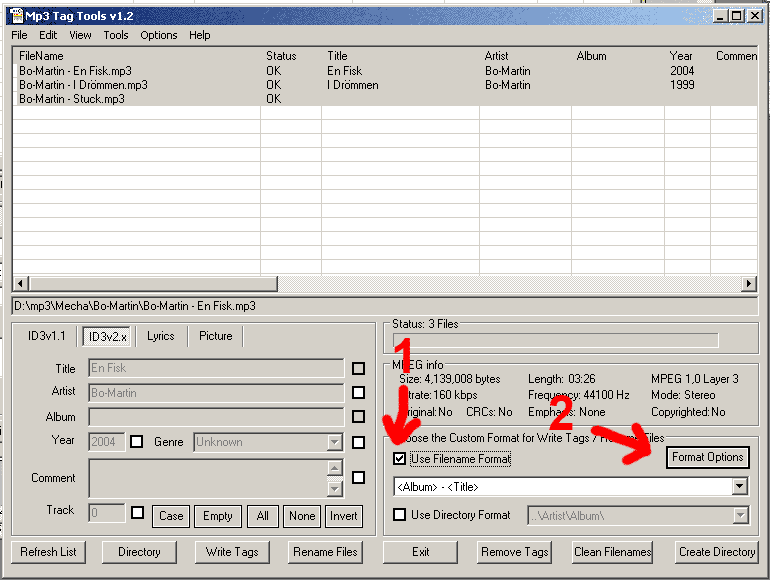Open the Genre dropdown list
Viewport: 770px width, 580px height.
[334, 442]
